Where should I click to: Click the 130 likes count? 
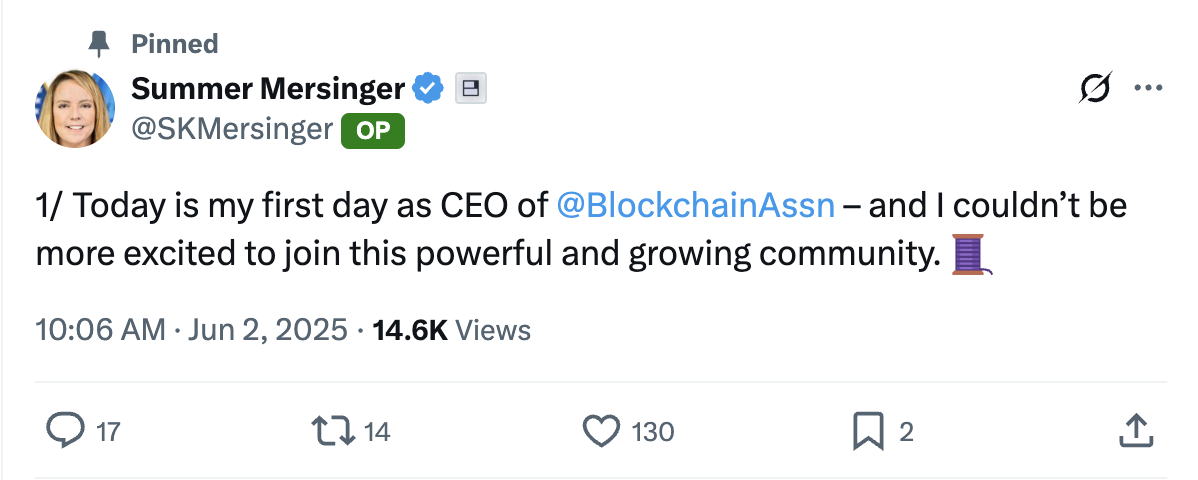pos(653,432)
